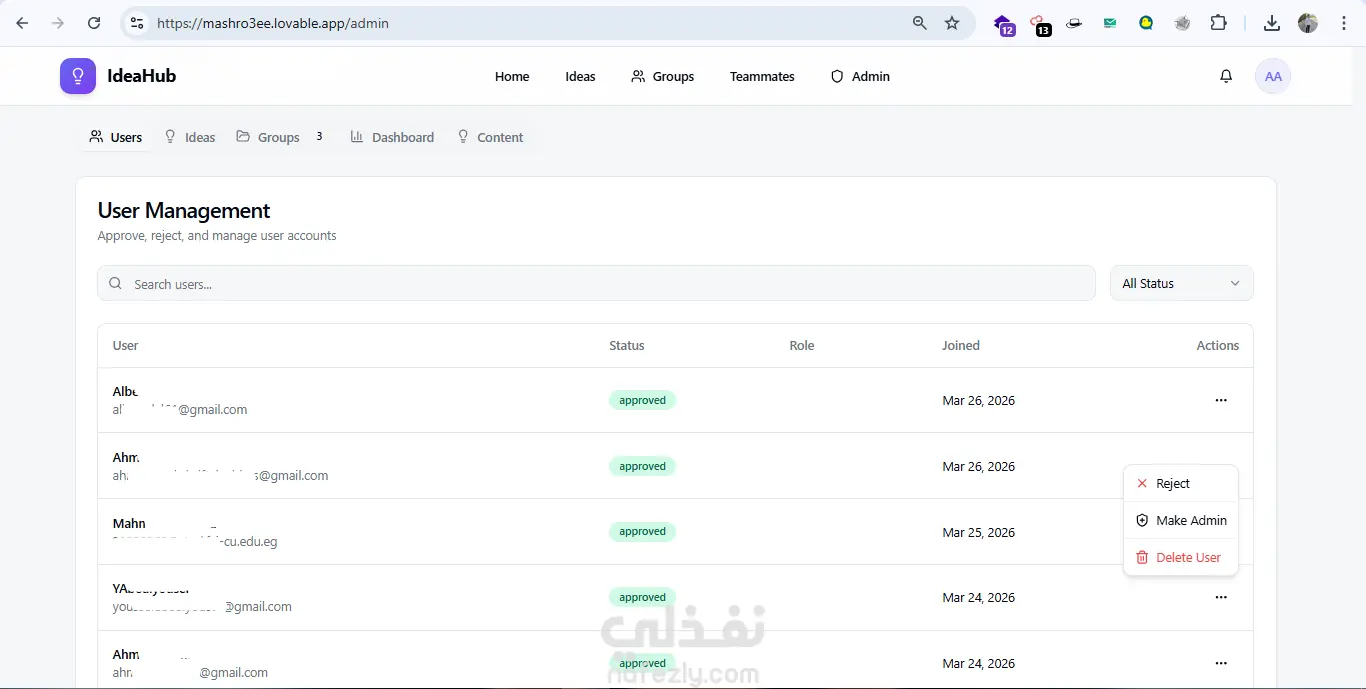Choose Make Admin from the actions menu
1366x689 pixels.
(1181, 520)
